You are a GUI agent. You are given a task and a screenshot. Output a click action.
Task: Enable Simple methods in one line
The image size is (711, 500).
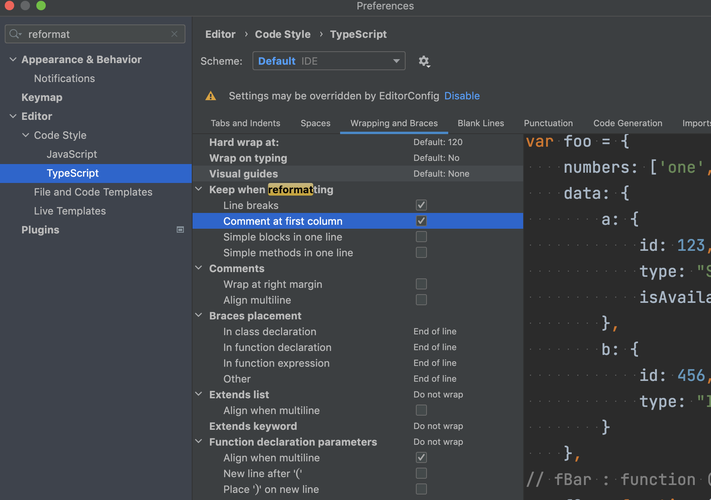click(x=421, y=252)
